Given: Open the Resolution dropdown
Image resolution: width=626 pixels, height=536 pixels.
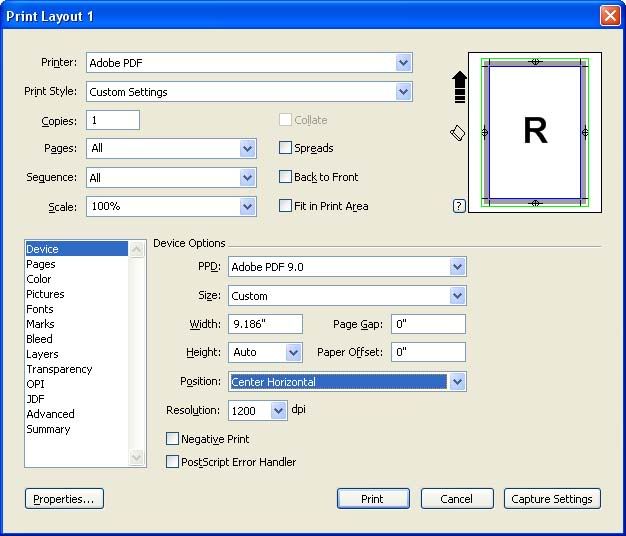Looking at the screenshot, I should 278,411.
